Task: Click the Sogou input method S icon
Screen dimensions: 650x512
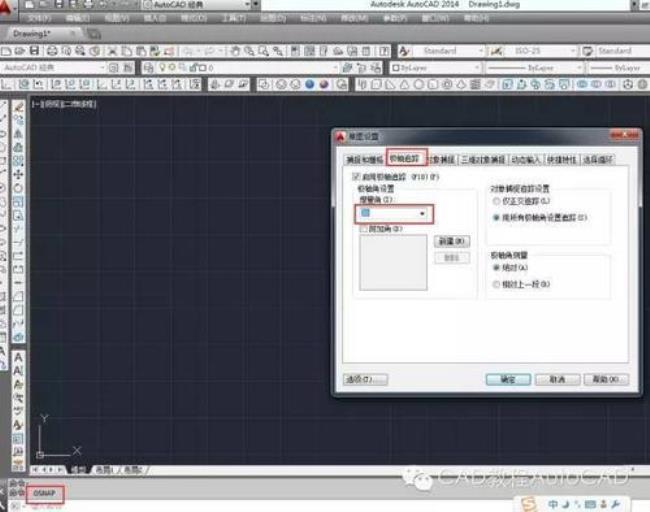Action: pyautogui.click(x=529, y=504)
